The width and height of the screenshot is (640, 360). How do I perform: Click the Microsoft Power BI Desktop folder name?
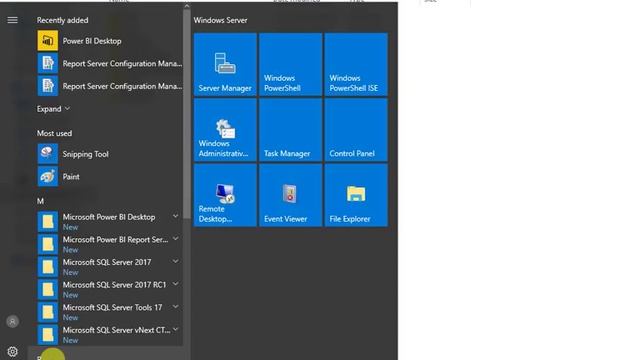[x=109, y=217]
